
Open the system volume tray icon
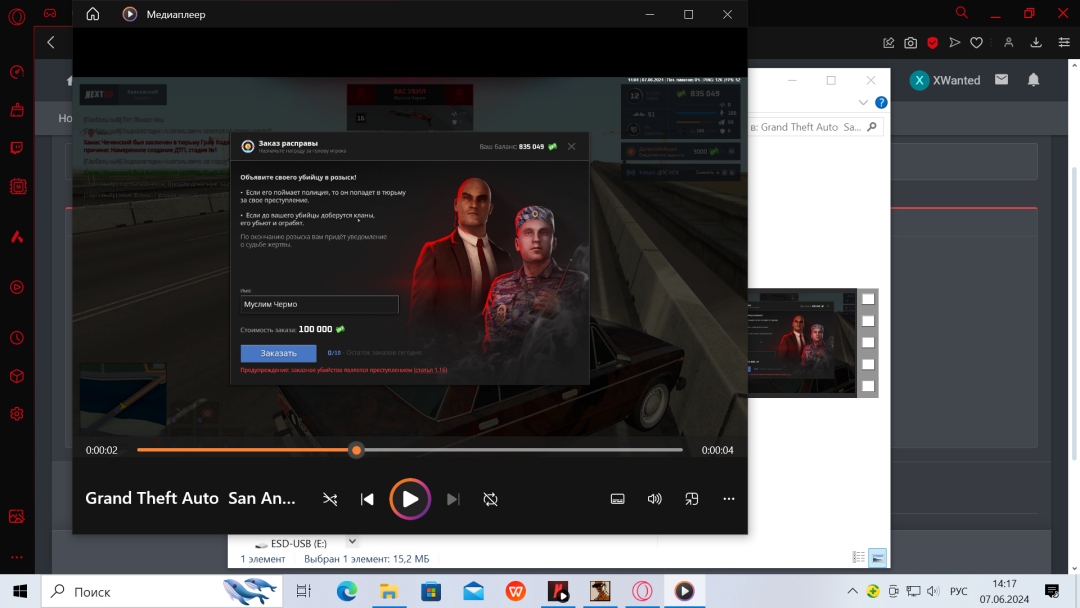[933, 591]
